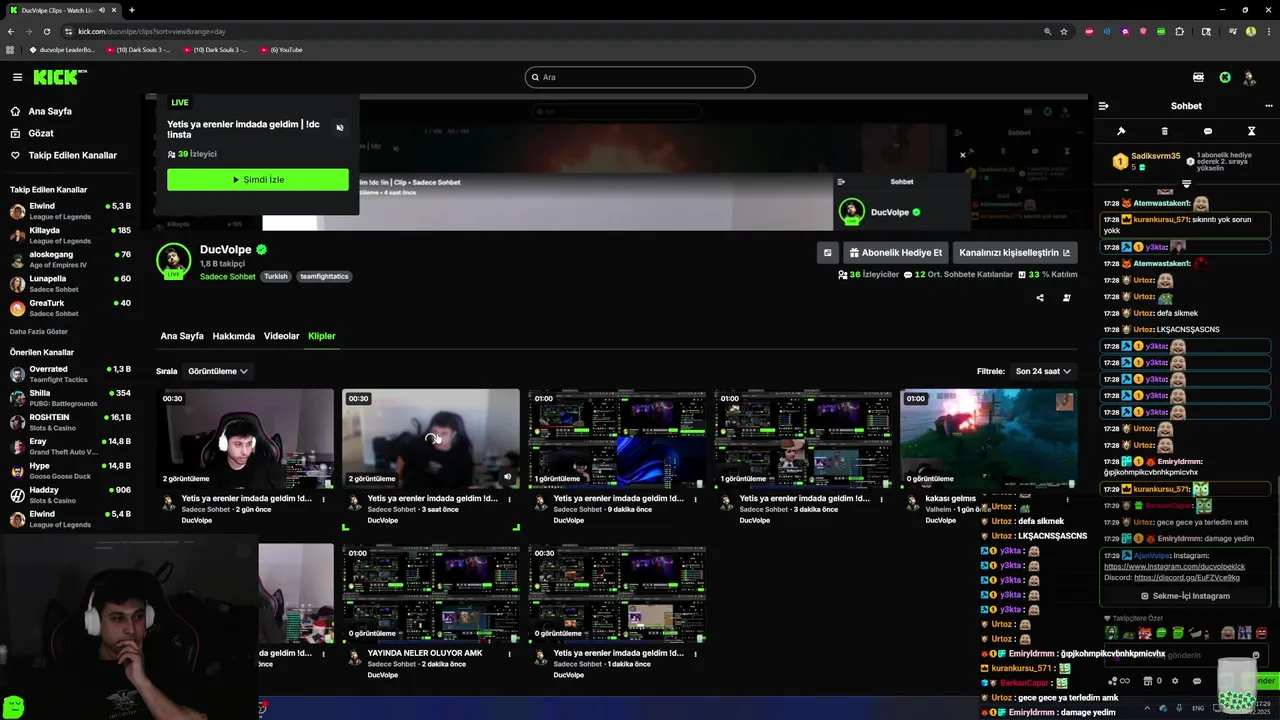Click the teamfighttactics tag

(x=325, y=276)
